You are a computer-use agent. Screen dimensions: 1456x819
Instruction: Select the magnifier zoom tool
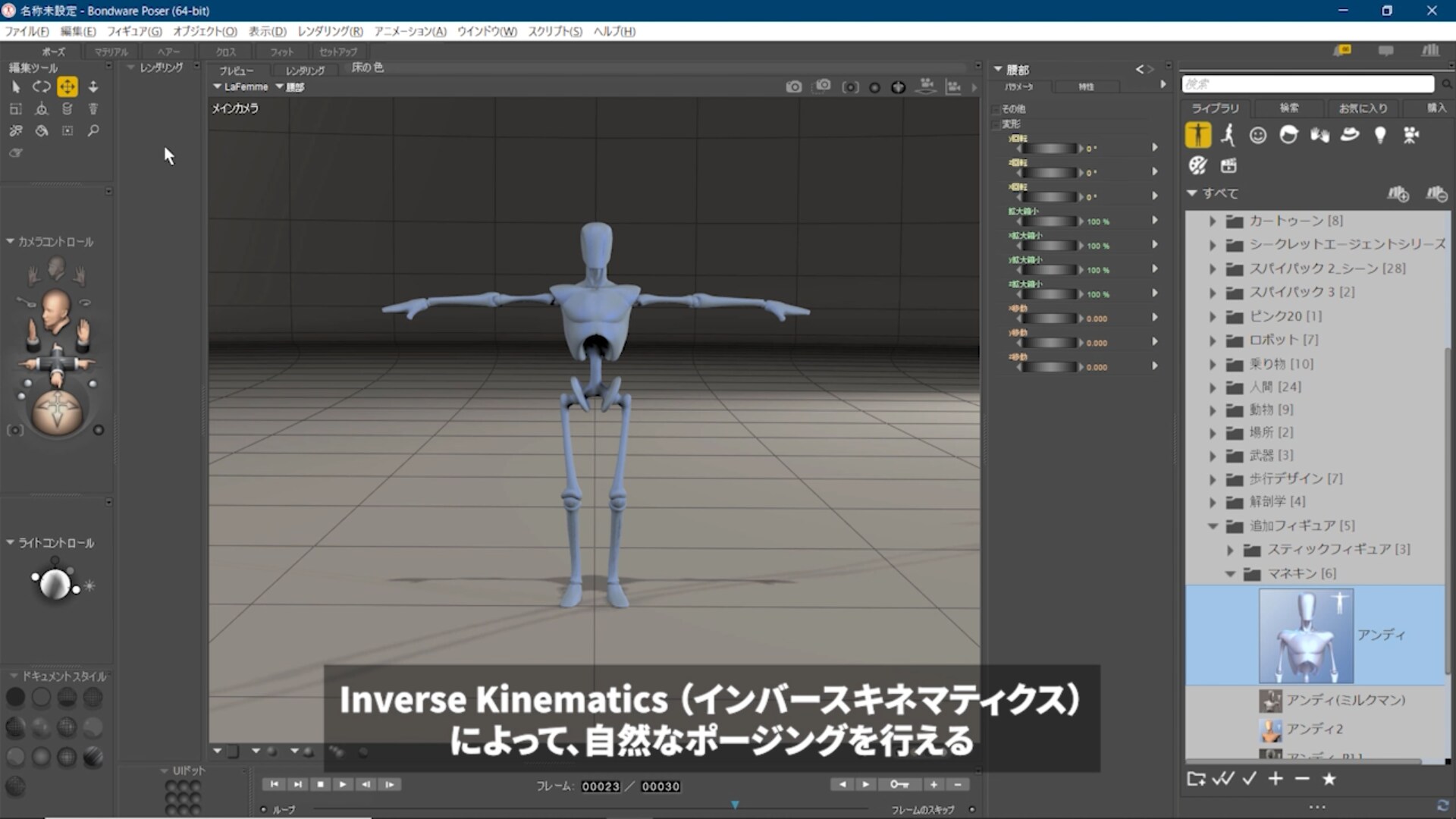coord(93,131)
